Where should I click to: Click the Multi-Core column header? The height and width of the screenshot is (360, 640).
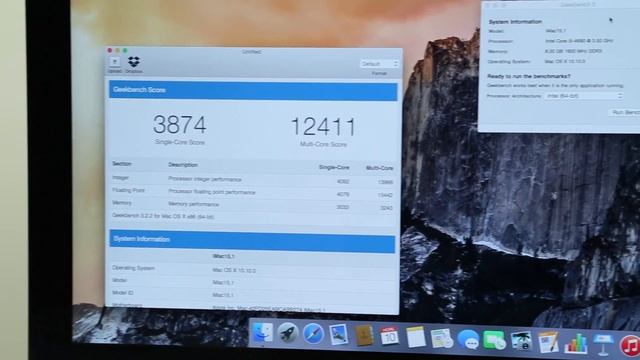(x=380, y=168)
